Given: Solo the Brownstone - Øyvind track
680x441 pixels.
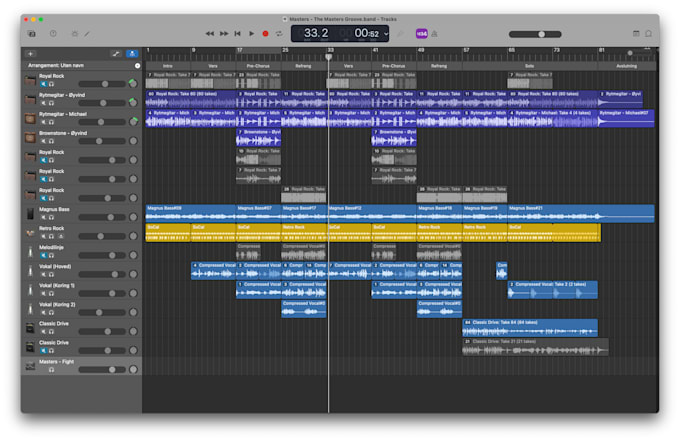Looking at the screenshot, I should [51, 141].
